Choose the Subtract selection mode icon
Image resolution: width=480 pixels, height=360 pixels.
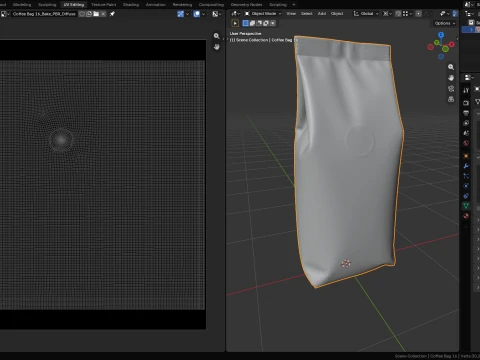tap(259, 23)
